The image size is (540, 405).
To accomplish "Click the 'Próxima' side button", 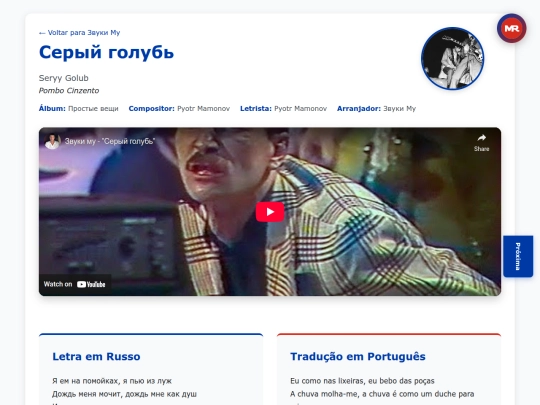I will (518, 256).
